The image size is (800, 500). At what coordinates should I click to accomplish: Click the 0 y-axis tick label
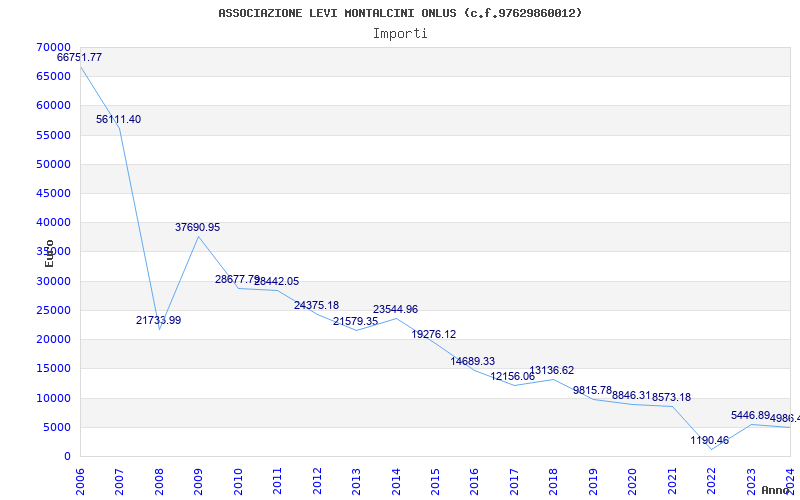point(67,457)
